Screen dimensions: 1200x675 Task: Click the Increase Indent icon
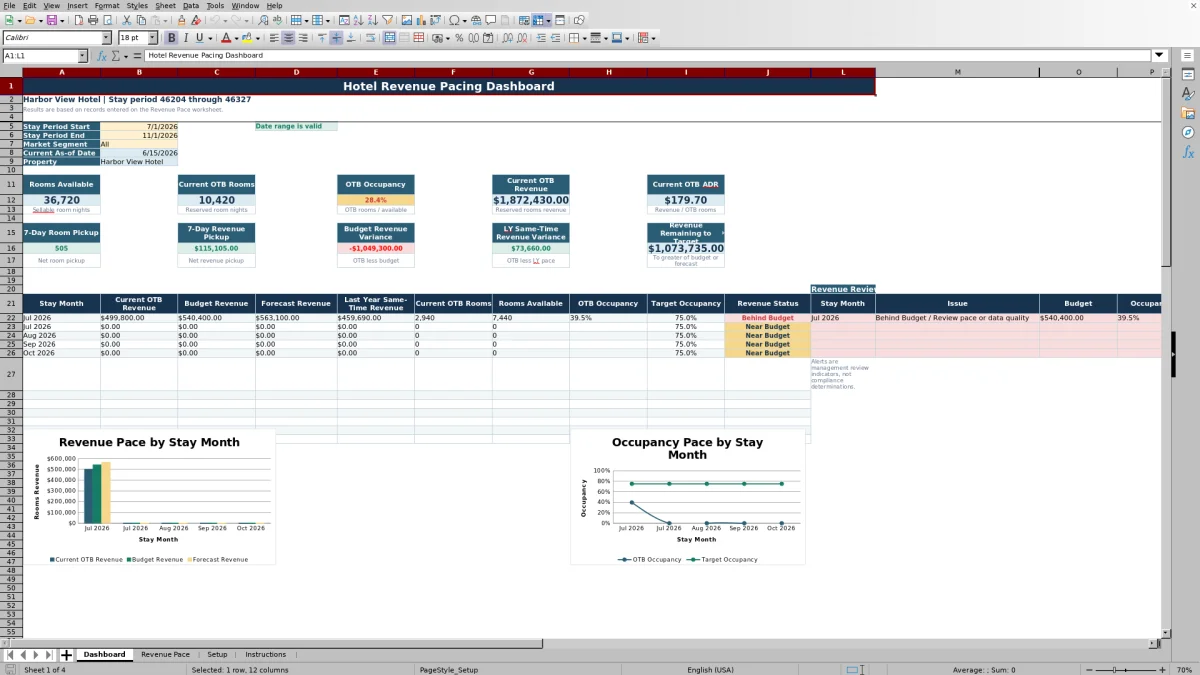(x=541, y=38)
